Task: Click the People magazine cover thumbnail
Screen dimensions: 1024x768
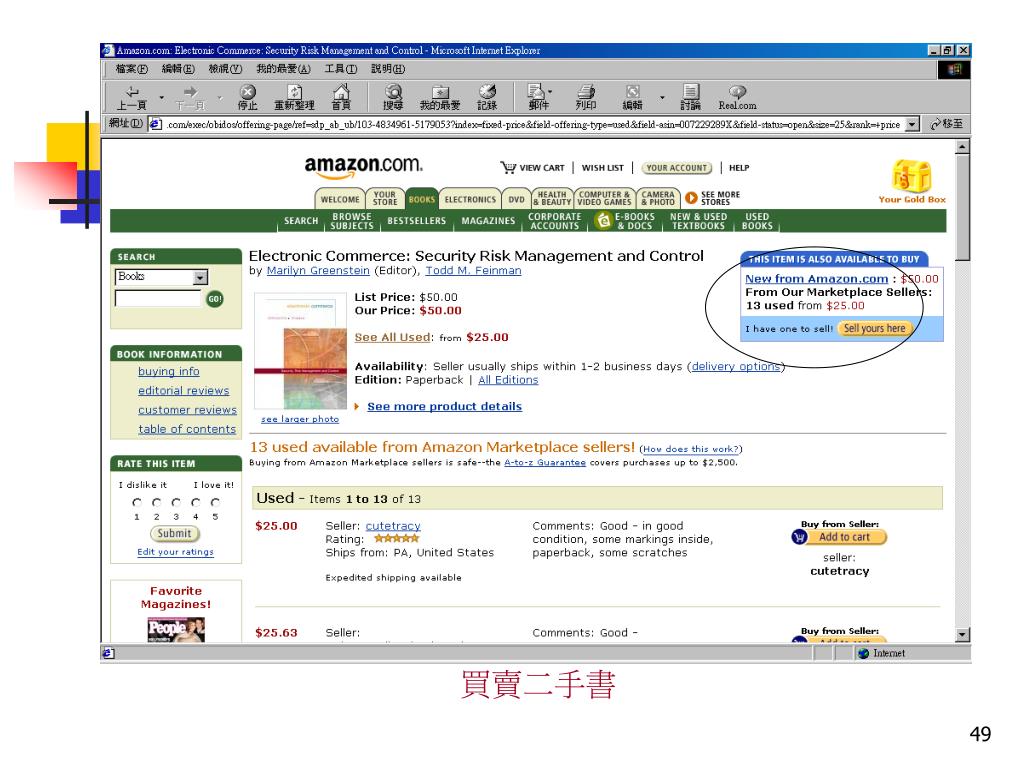Action: (176, 630)
